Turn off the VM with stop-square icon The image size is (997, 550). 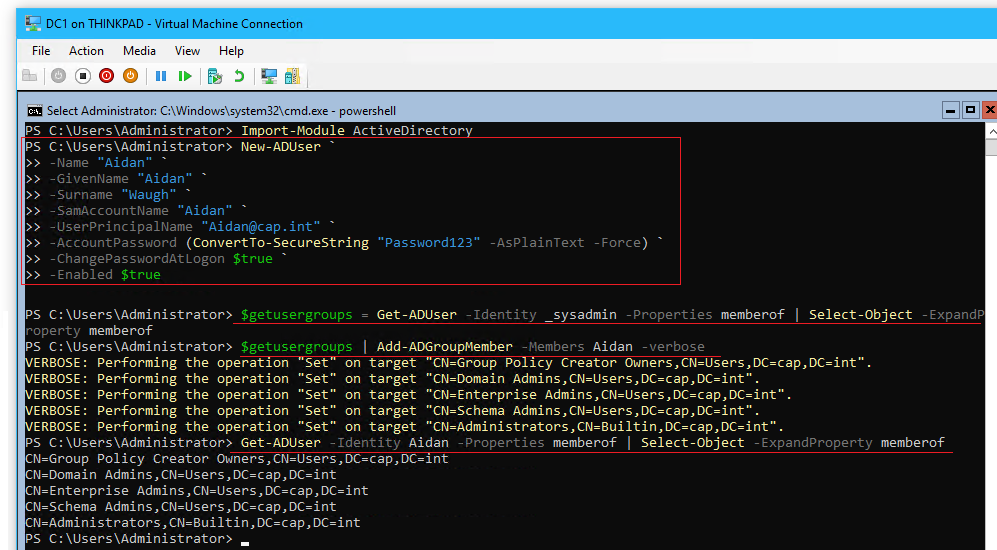[83, 76]
